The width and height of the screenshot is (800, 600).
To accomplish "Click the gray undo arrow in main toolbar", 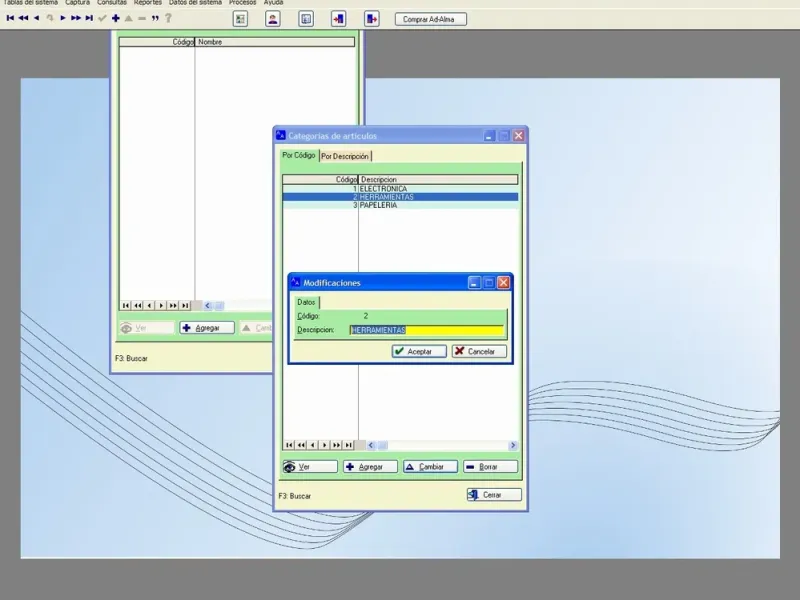I will click(50, 18).
